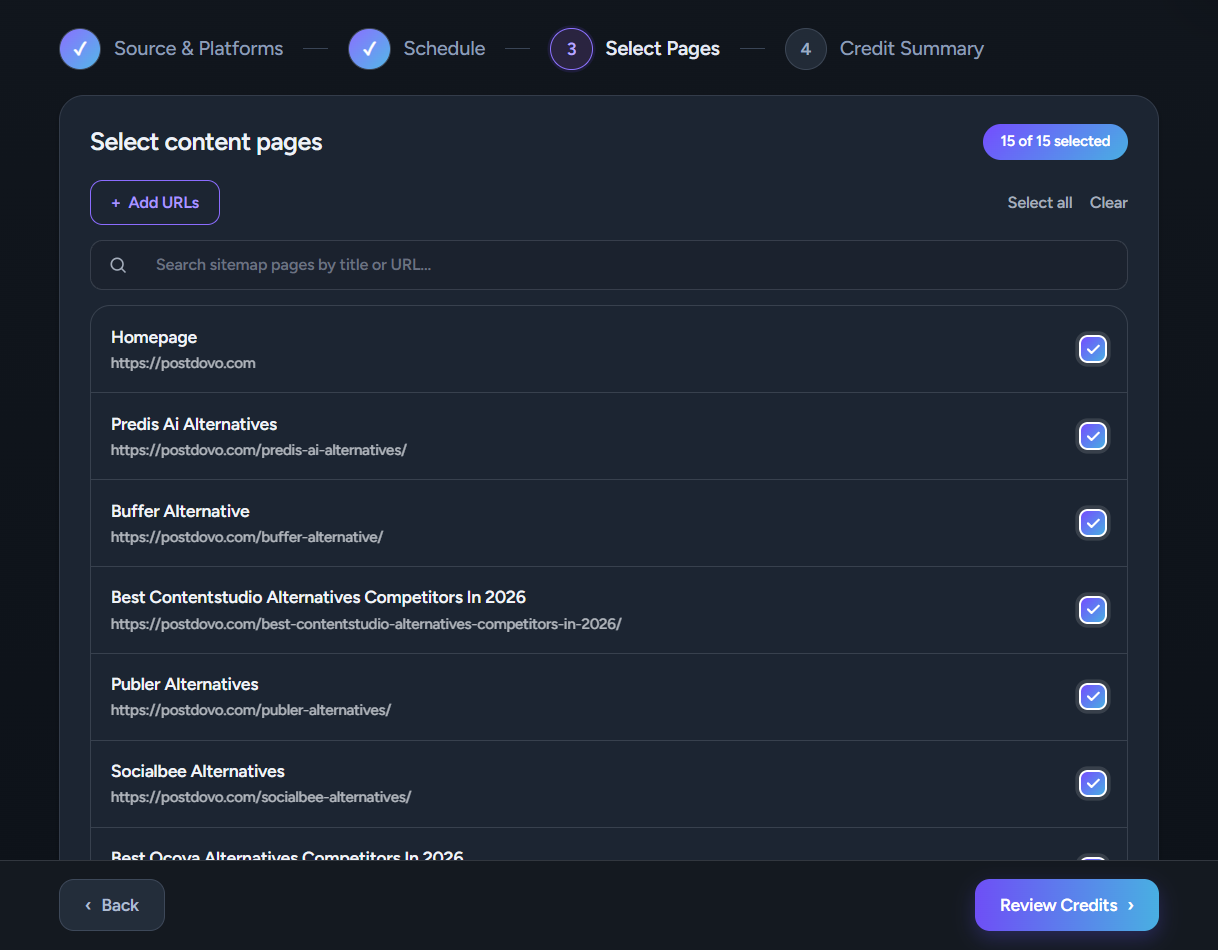1218x950 pixels.
Task: Click the 15 of 15 selected badge
Action: click(x=1055, y=142)
